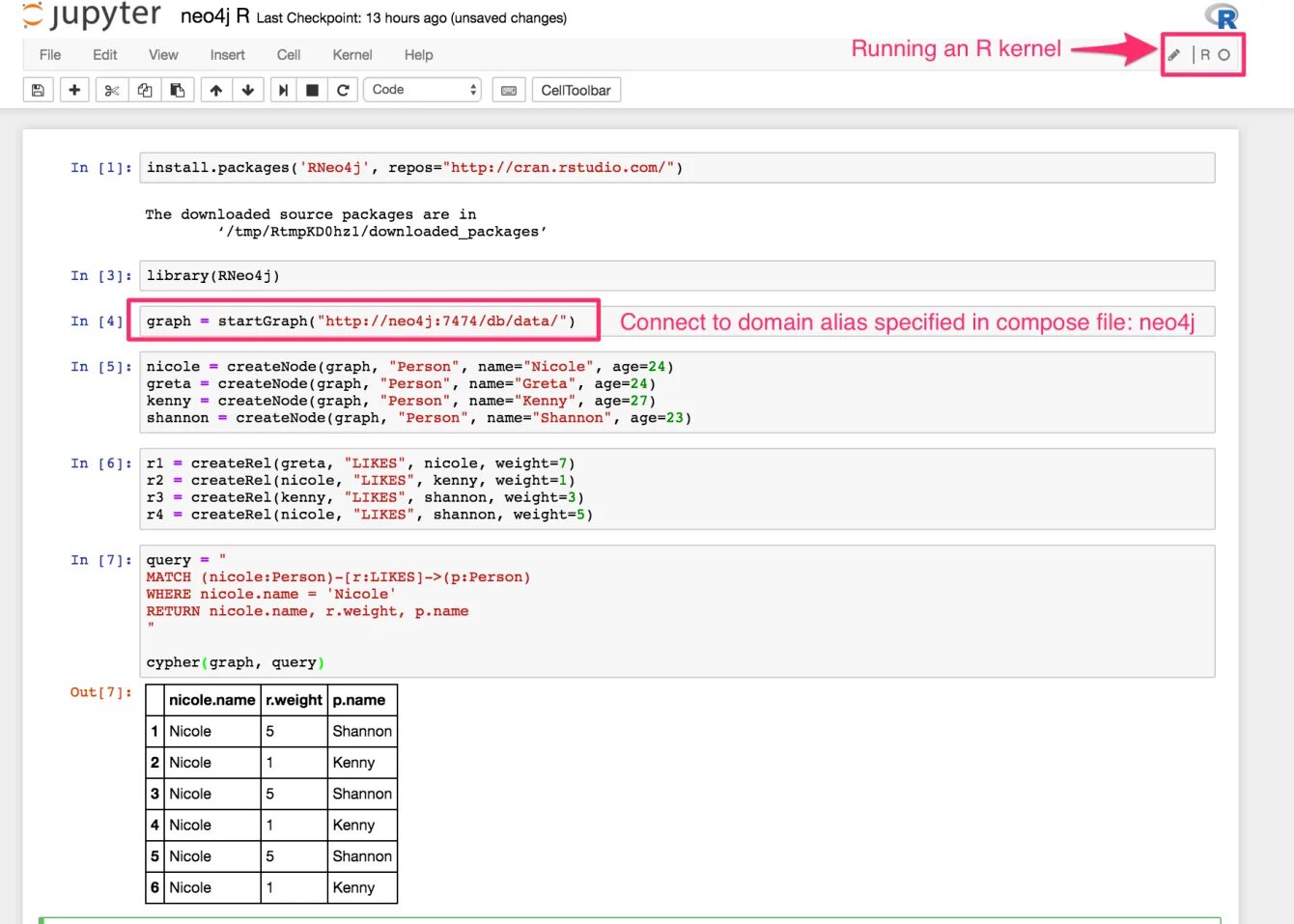Open the File menu
The height and width of the screenshot is (924, 1294).
click(x=50, y=55)
